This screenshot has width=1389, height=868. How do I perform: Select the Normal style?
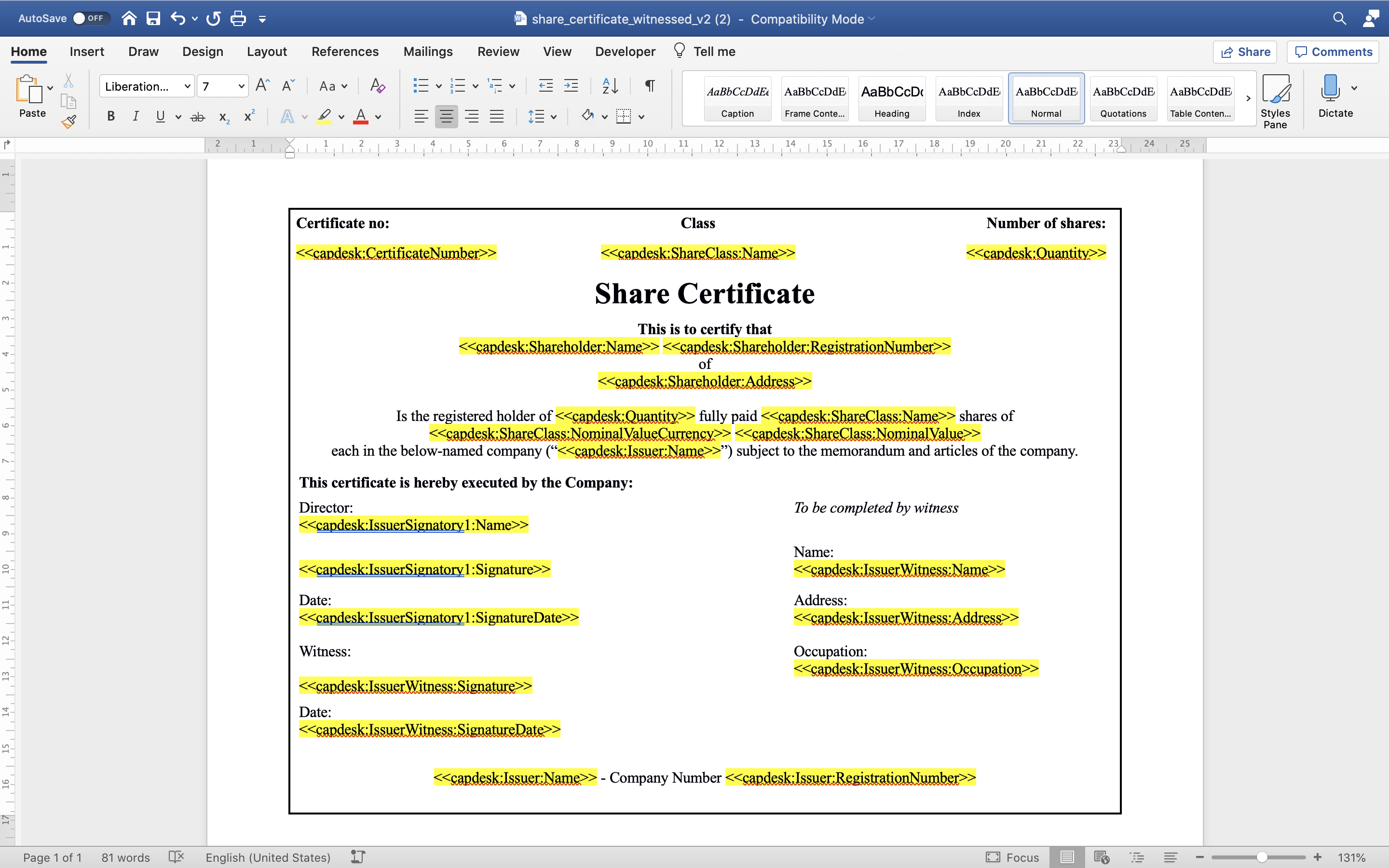point(1046,97)
